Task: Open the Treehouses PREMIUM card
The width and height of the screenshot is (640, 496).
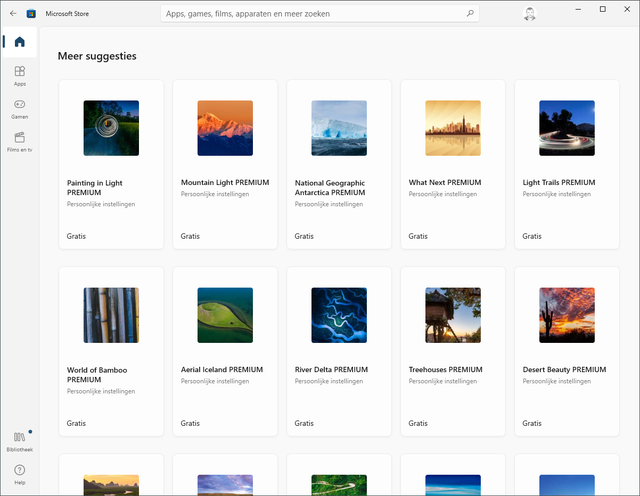Action: [453, 315]
